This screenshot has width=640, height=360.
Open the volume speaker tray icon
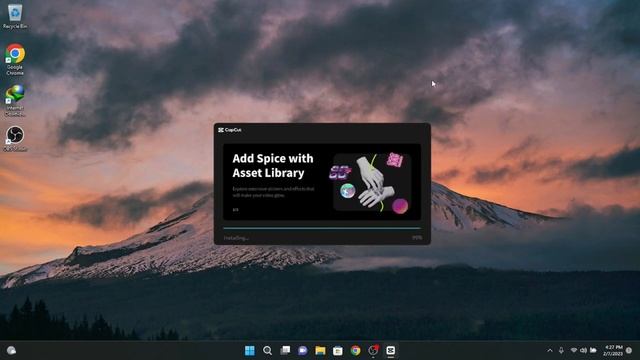[x=583, y=351]
